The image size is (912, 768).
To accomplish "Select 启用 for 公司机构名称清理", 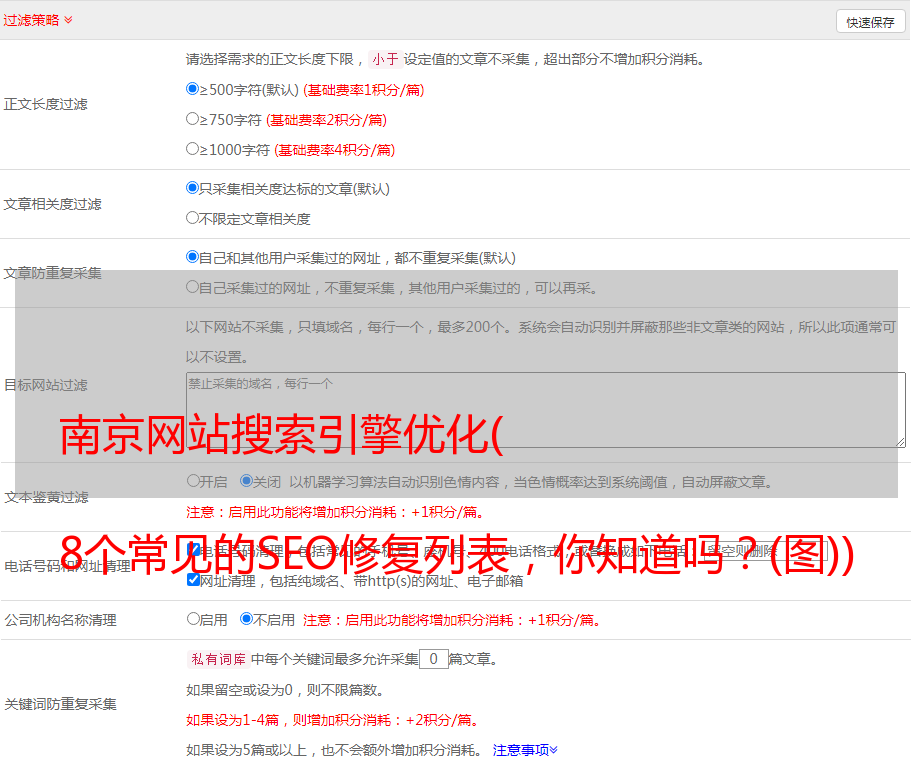I will [193, 618].
